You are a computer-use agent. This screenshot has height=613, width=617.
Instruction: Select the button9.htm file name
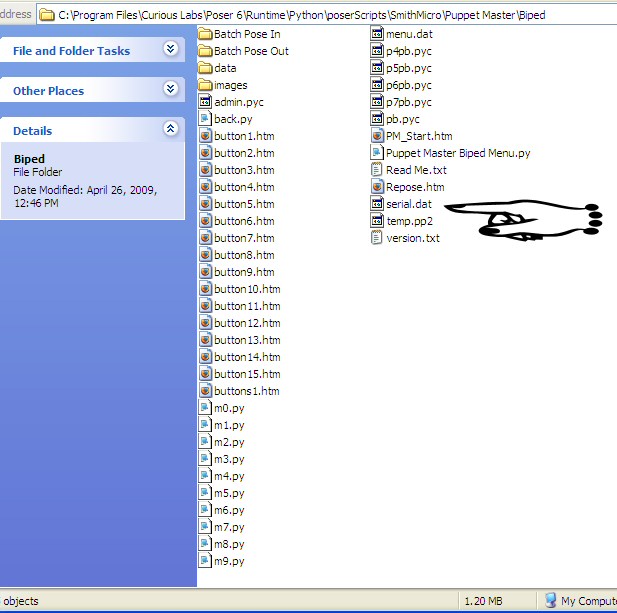coord(244,272)
